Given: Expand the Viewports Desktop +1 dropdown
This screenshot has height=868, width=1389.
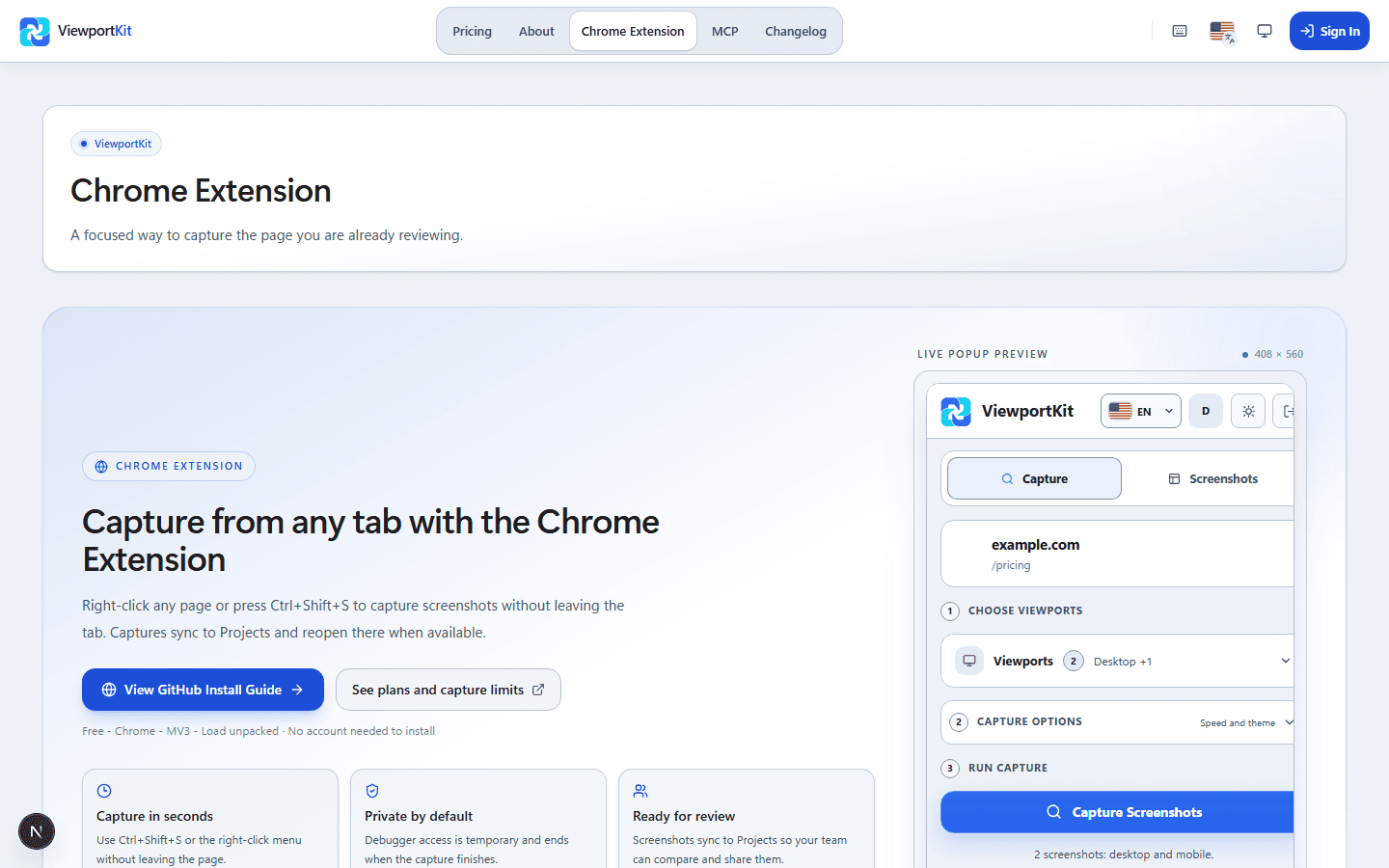Looking at the screenshot, I should (x=1117, y=661).
